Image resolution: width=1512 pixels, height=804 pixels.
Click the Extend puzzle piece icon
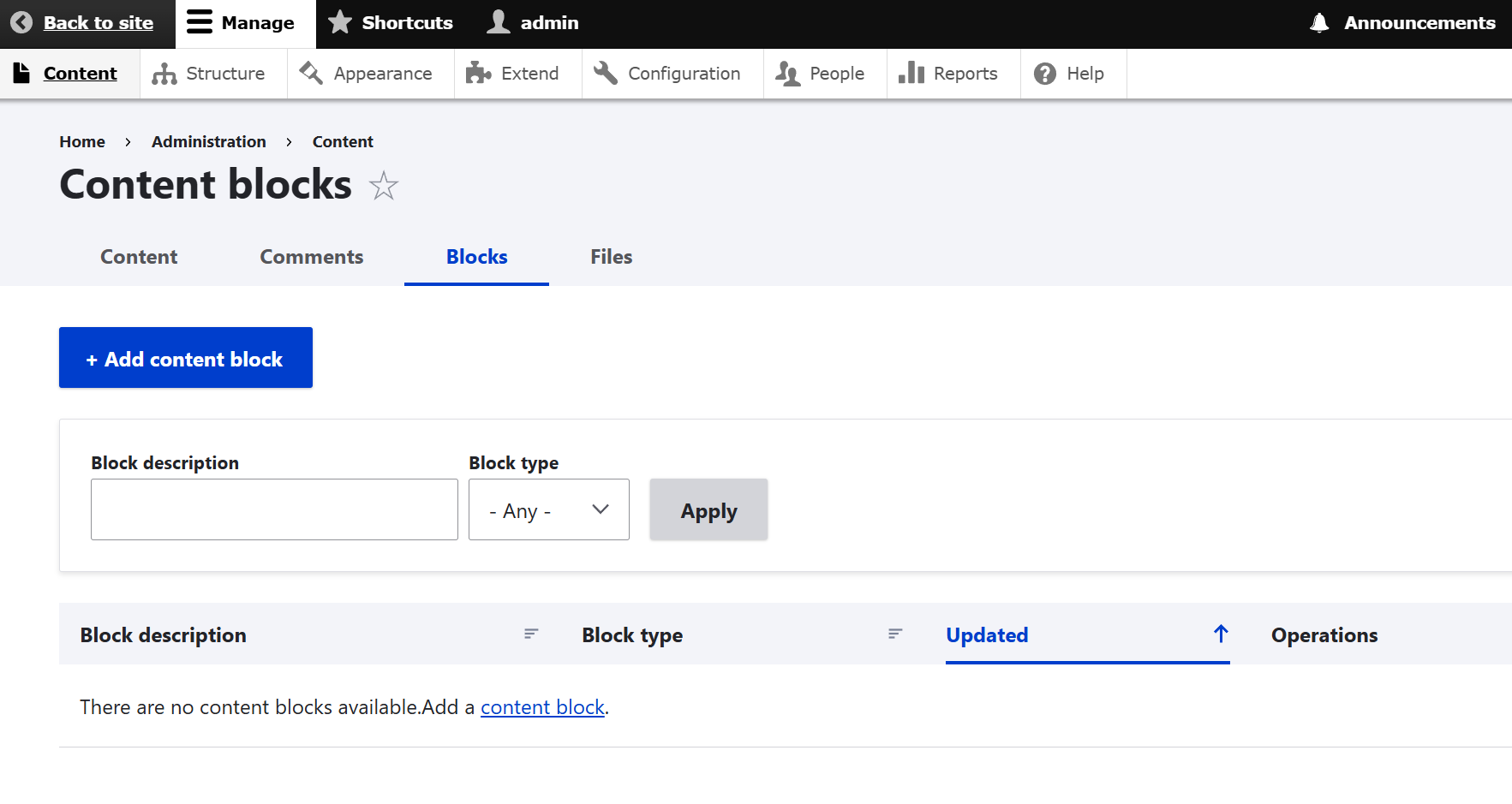click(x=478, y=74)
